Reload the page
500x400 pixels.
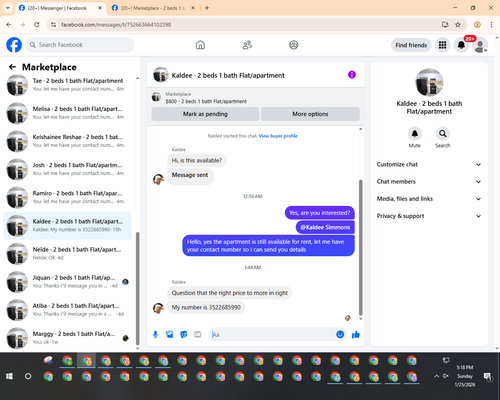click(37, 25)
